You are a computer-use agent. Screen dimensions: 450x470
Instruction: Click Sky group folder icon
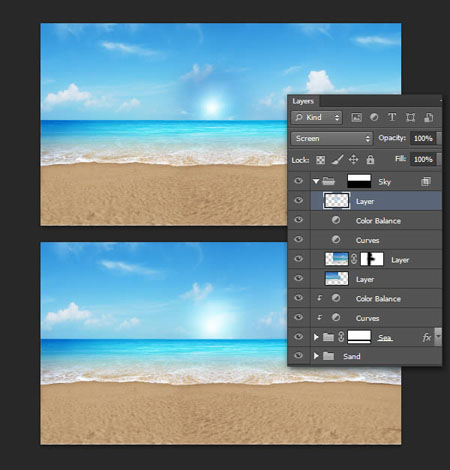(328, 181)
